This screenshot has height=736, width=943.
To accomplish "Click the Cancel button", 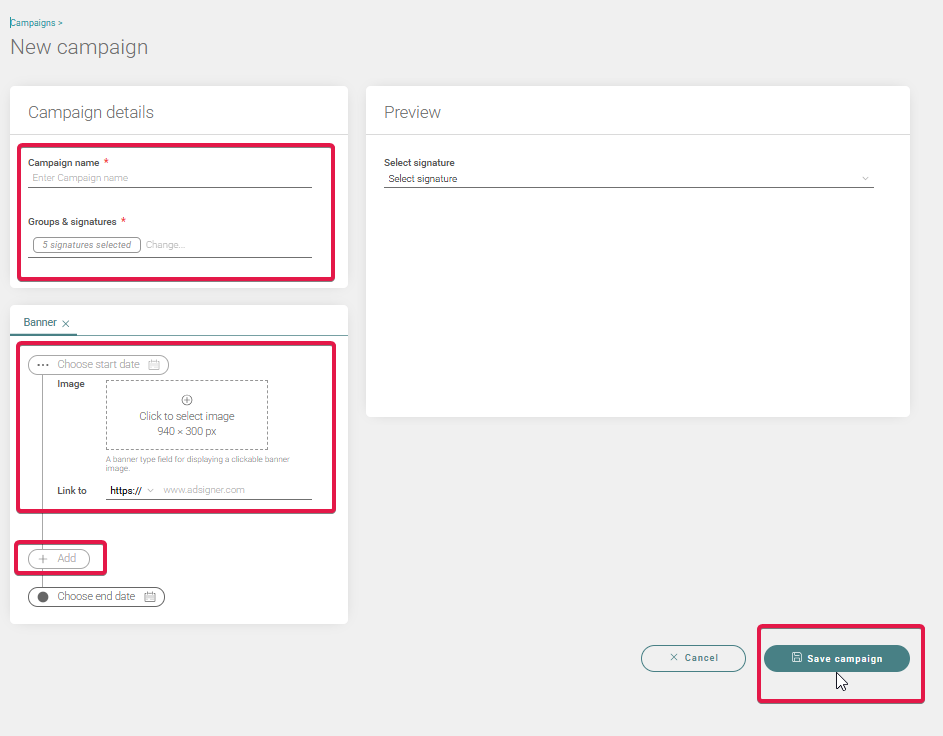I will click(x=693, y=658).
